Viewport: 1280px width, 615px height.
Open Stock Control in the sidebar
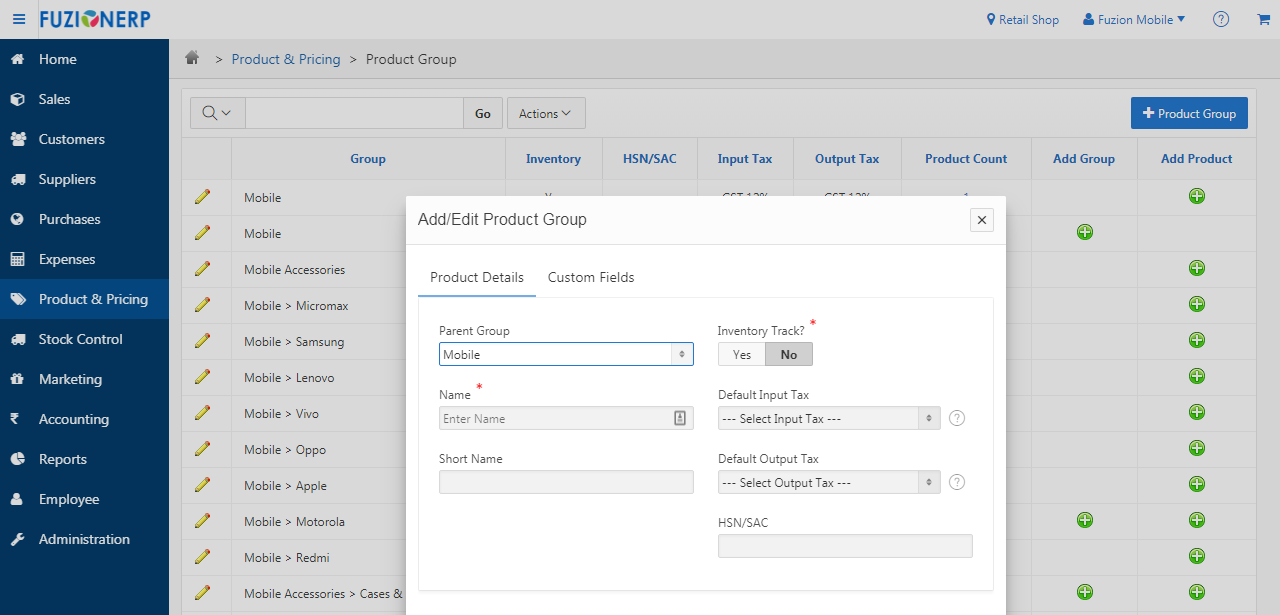coord(80,339)
